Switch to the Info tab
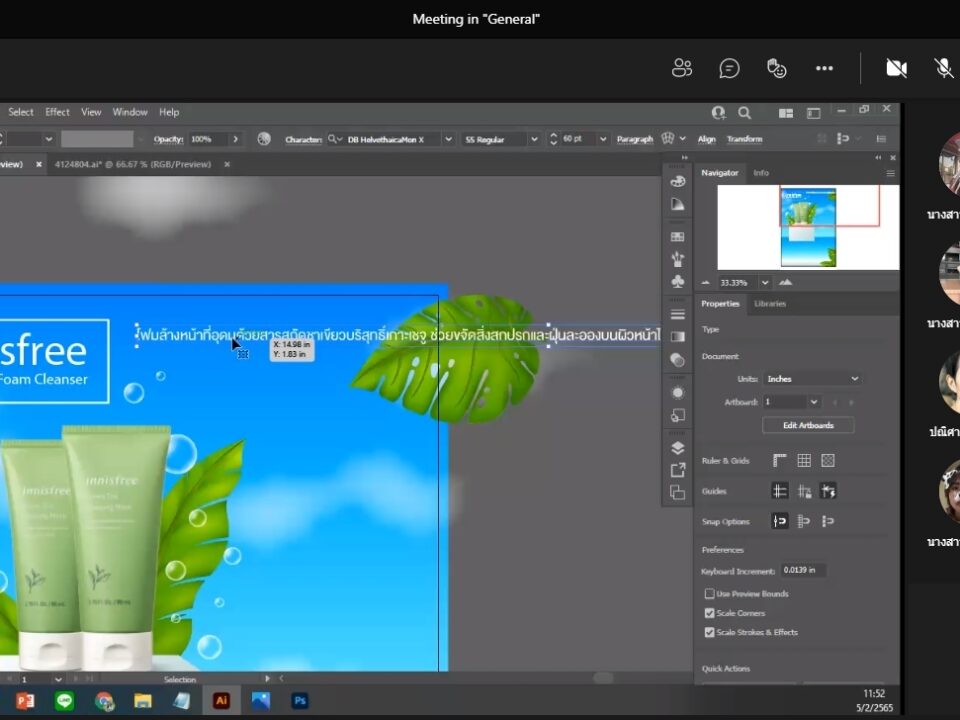 [761, 173]
